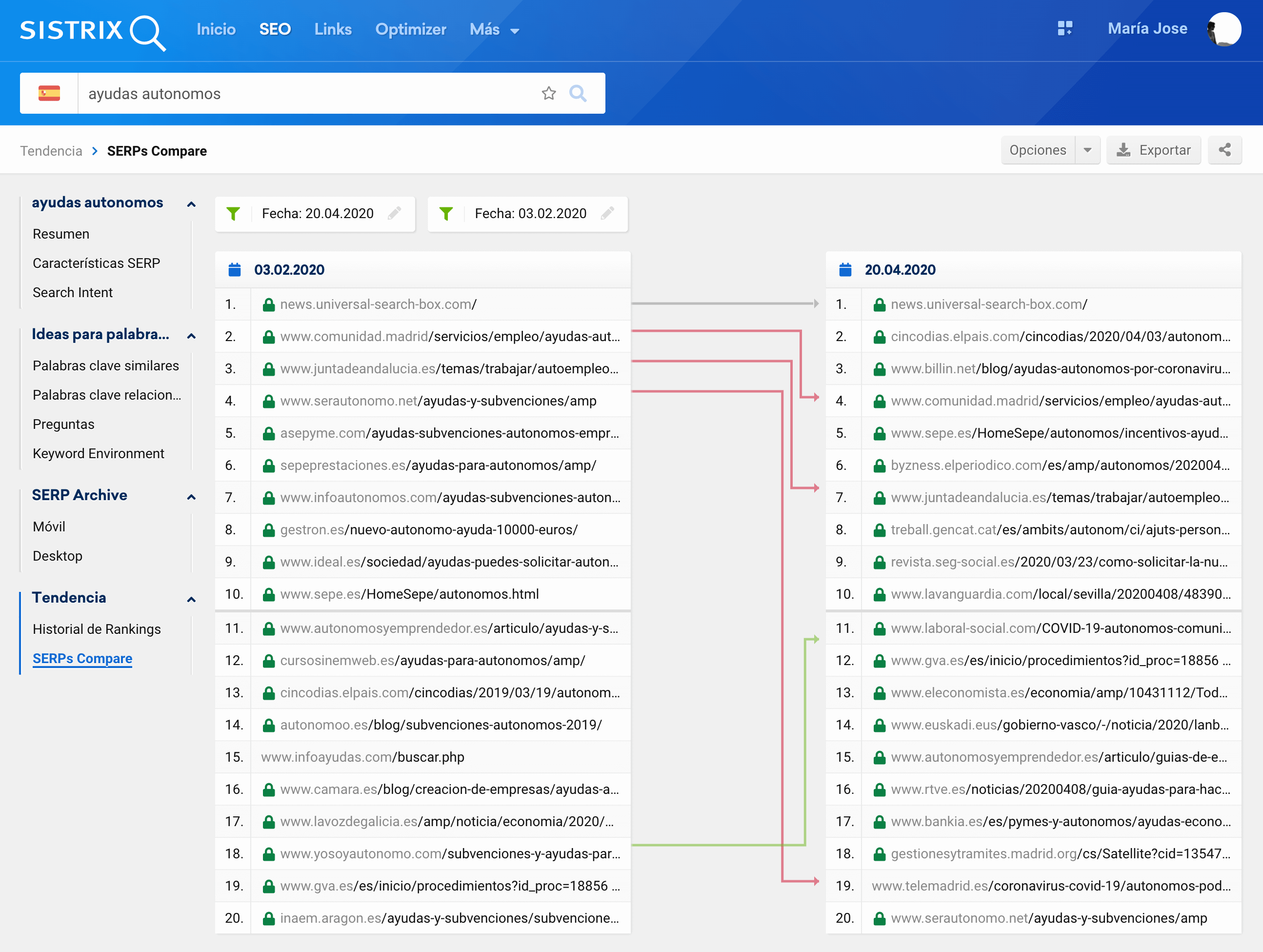
Task: Collapse the SERP Archive section
Action: tap(191, 496)
